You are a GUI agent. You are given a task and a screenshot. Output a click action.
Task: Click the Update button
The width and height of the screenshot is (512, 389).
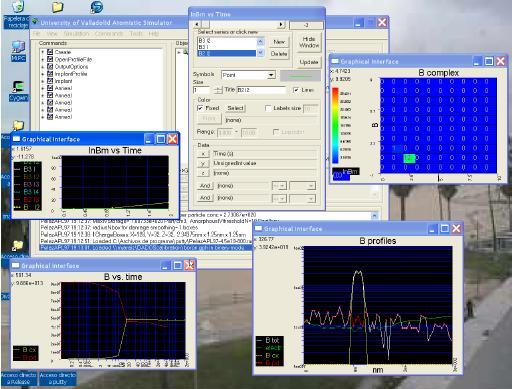point(309,62)
